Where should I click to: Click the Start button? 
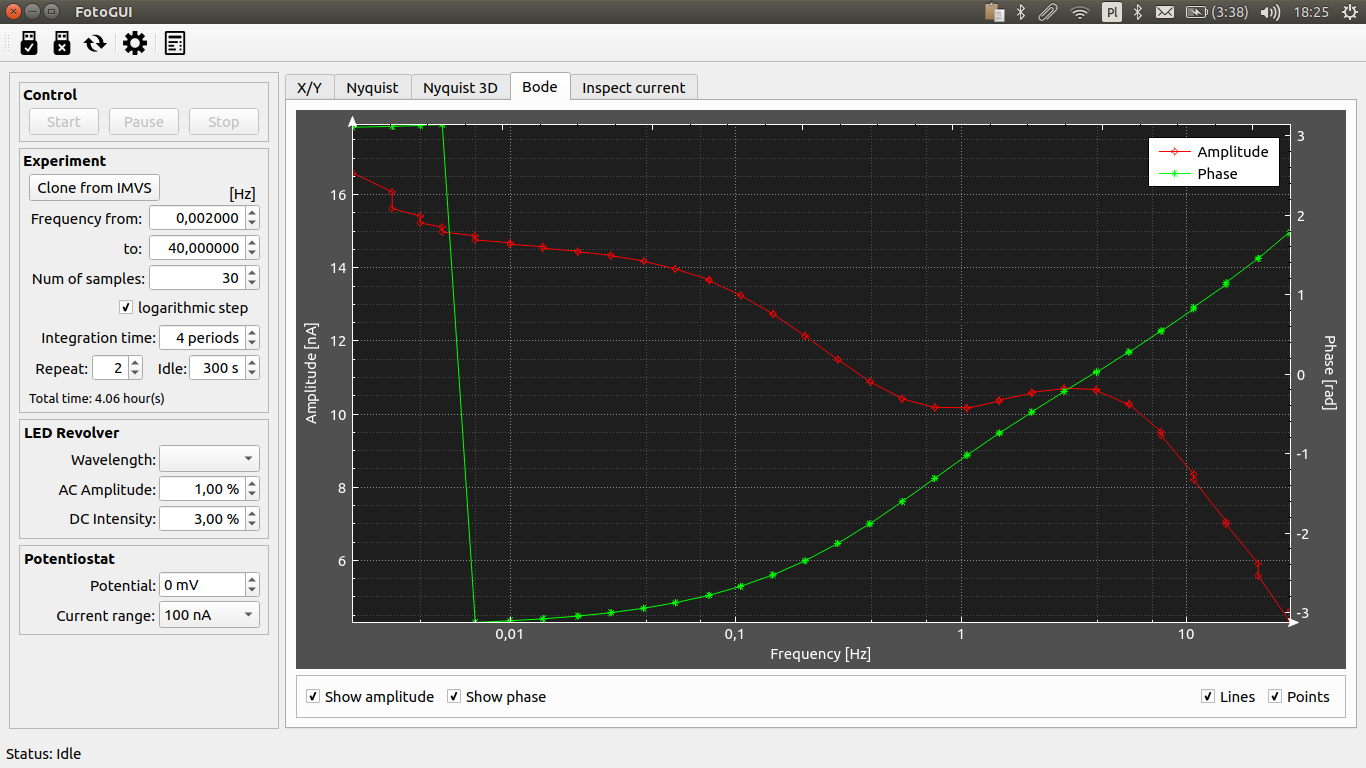[x=64, y=122]
